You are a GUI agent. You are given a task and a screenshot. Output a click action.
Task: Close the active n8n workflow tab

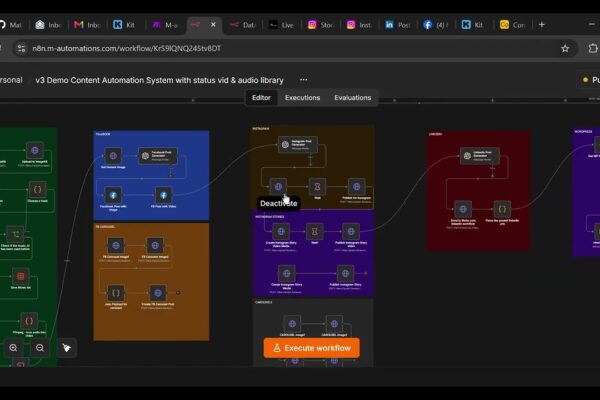click(213, 24)
